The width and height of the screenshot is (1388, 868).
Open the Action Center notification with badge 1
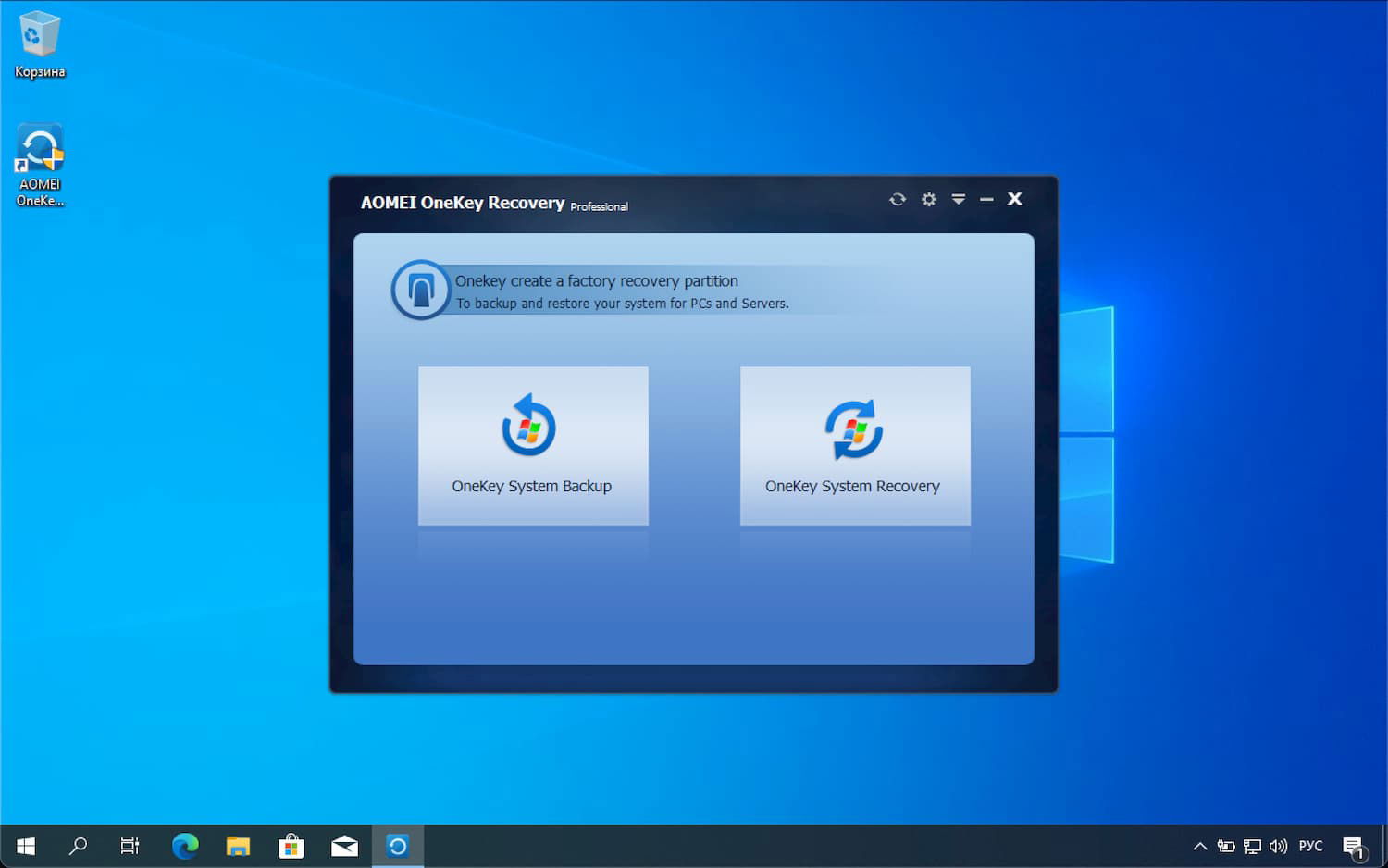(x=1354, y=845)
